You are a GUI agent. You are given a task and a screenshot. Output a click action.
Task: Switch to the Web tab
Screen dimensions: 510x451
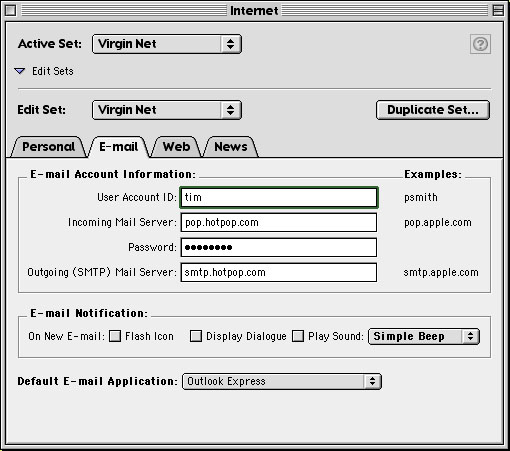176,147
